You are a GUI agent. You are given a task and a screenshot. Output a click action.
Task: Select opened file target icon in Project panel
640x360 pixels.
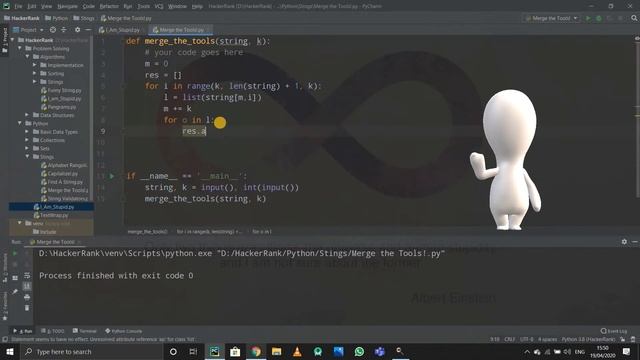tap(53, 30)
